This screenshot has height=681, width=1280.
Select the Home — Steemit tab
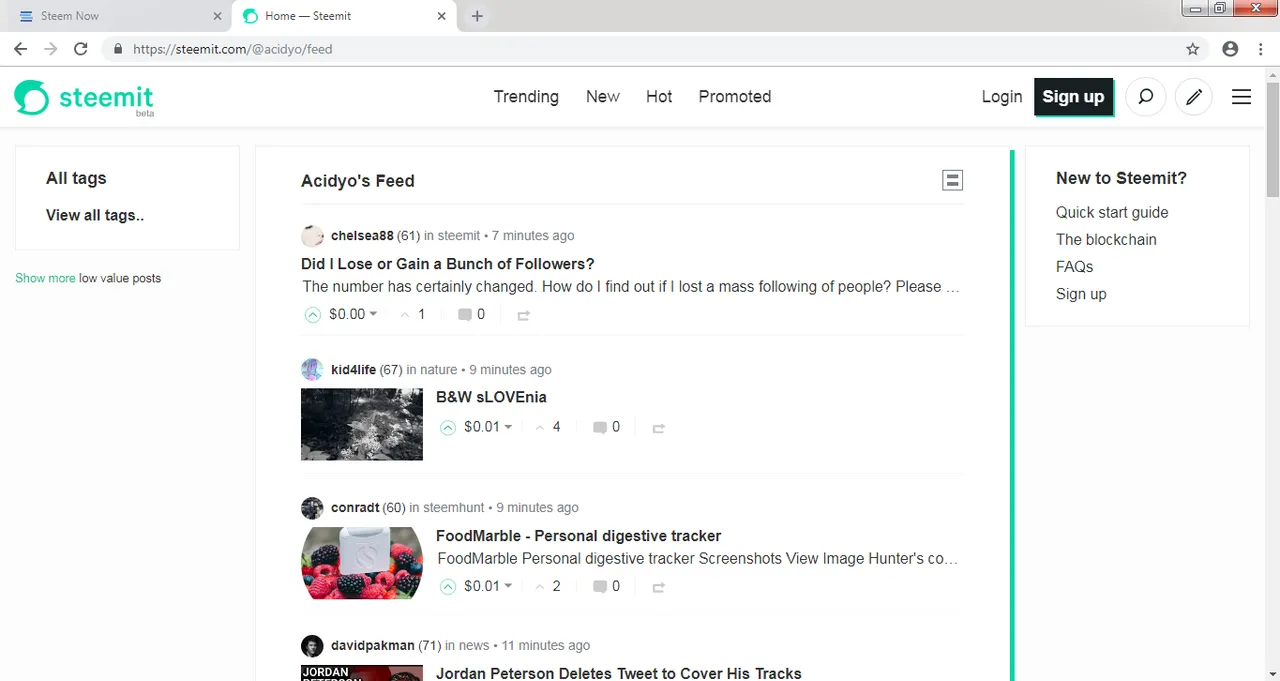tap(345, 16)
